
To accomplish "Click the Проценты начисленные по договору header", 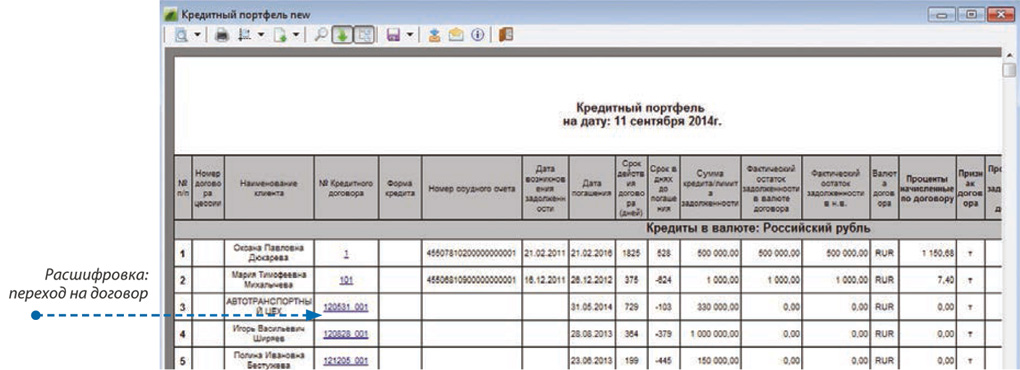I will [x=928, y=188].
